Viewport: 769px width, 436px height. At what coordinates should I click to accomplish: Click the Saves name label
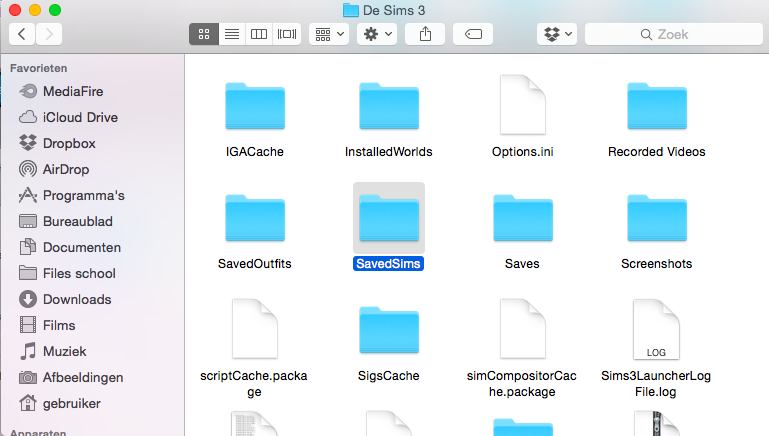pyautogui.click(x=522, y=263)
